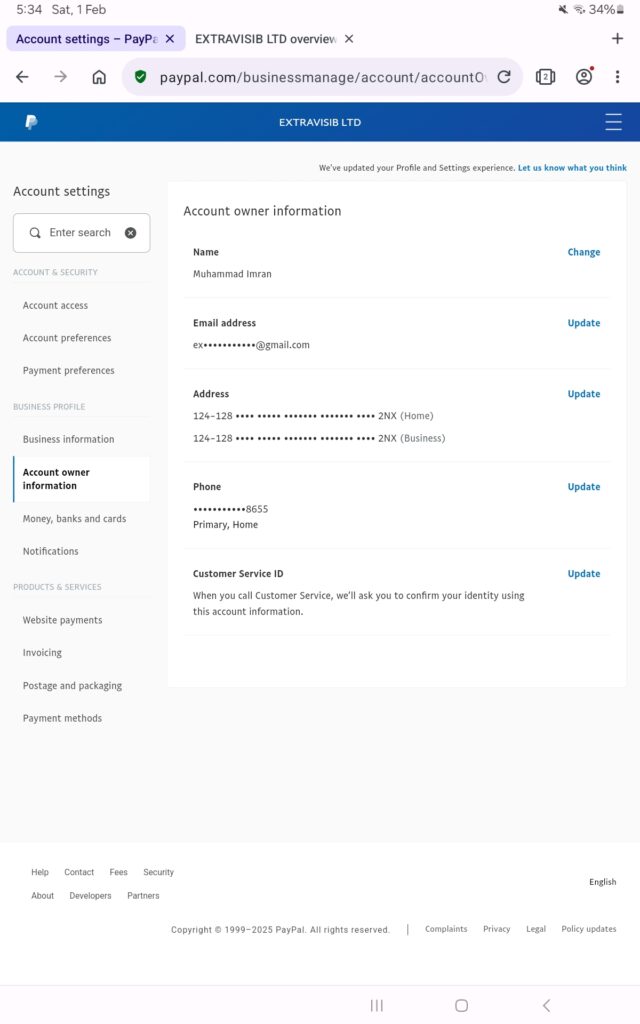Update the Email address
The width and height of the screenshot is (640, 1024).
point(583,323)
